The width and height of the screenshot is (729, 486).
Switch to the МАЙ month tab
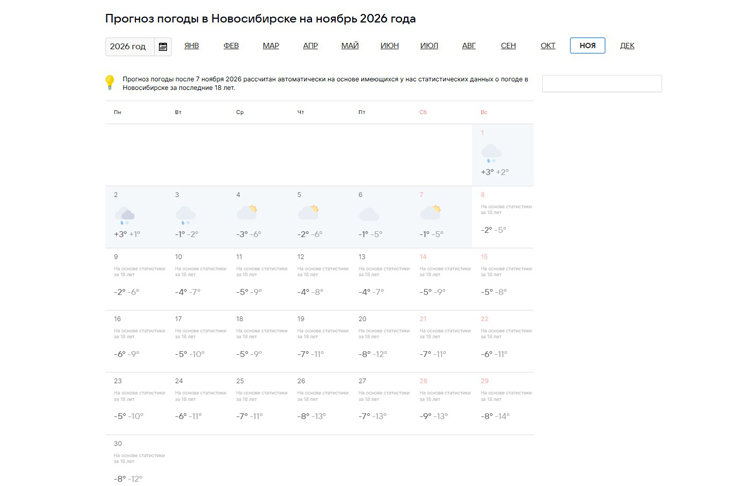pyautogui.click(x=350, y=46)
